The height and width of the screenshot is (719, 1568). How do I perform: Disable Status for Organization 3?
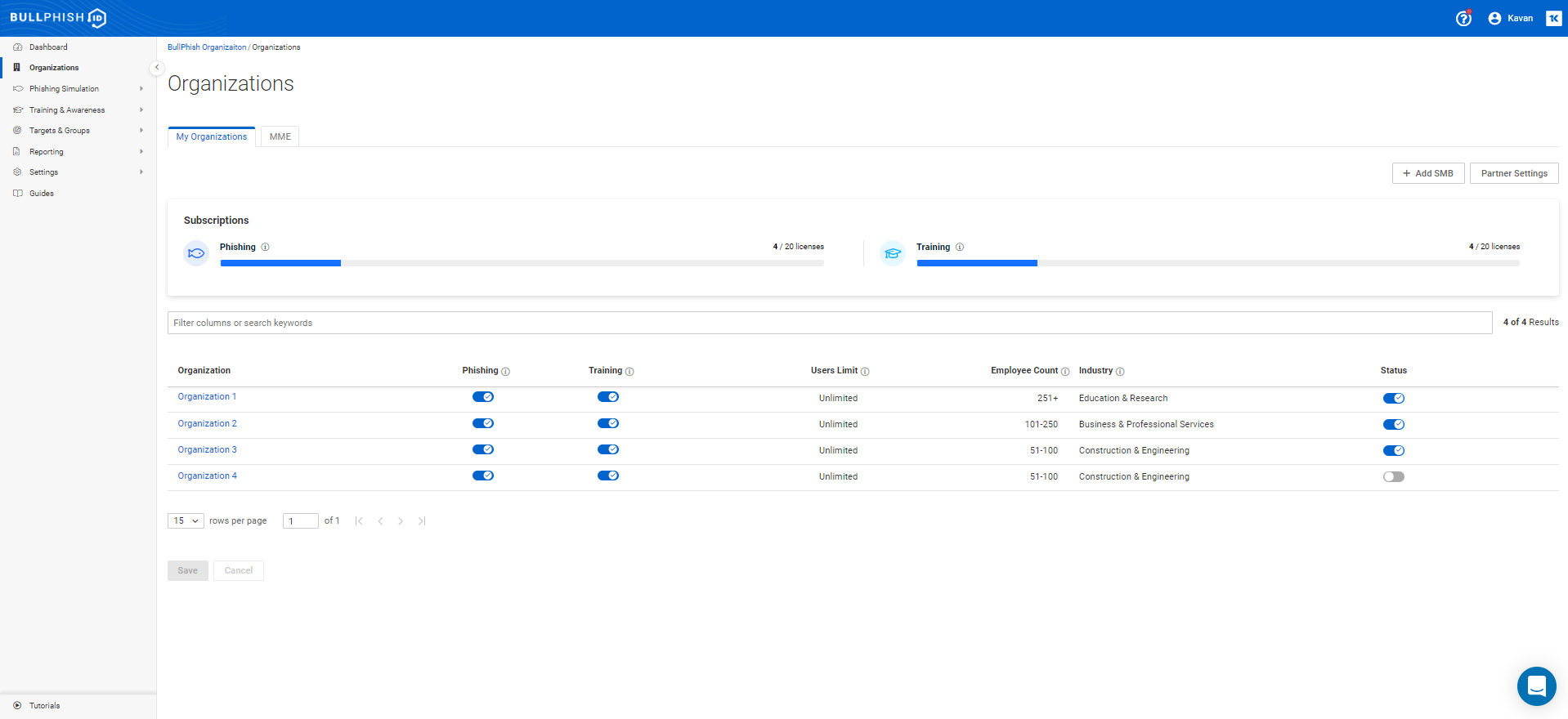pyautogui.click(x=1394, y=451)
